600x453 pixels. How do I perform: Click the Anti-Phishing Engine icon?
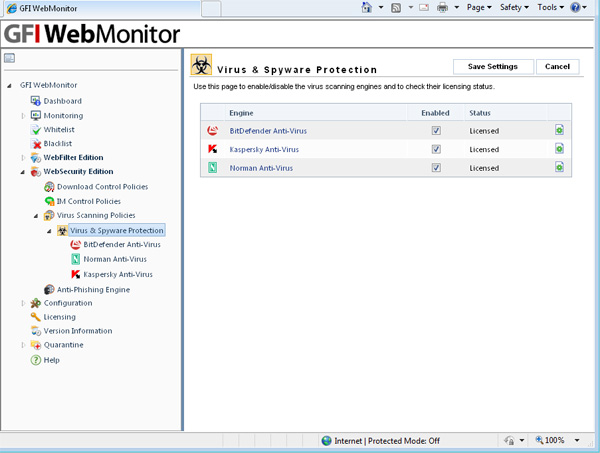[49, 289]
